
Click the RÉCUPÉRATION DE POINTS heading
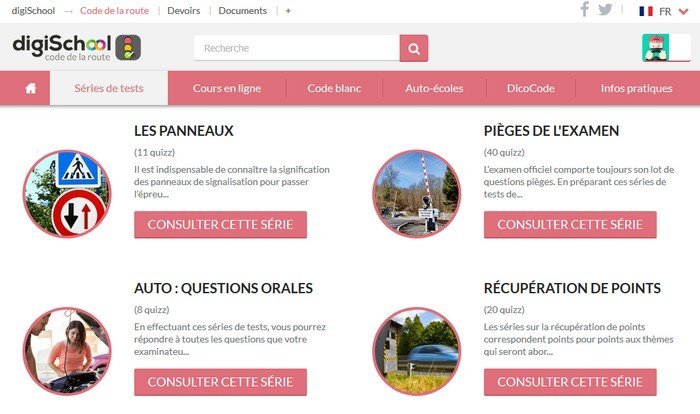(x=572, y=289)
